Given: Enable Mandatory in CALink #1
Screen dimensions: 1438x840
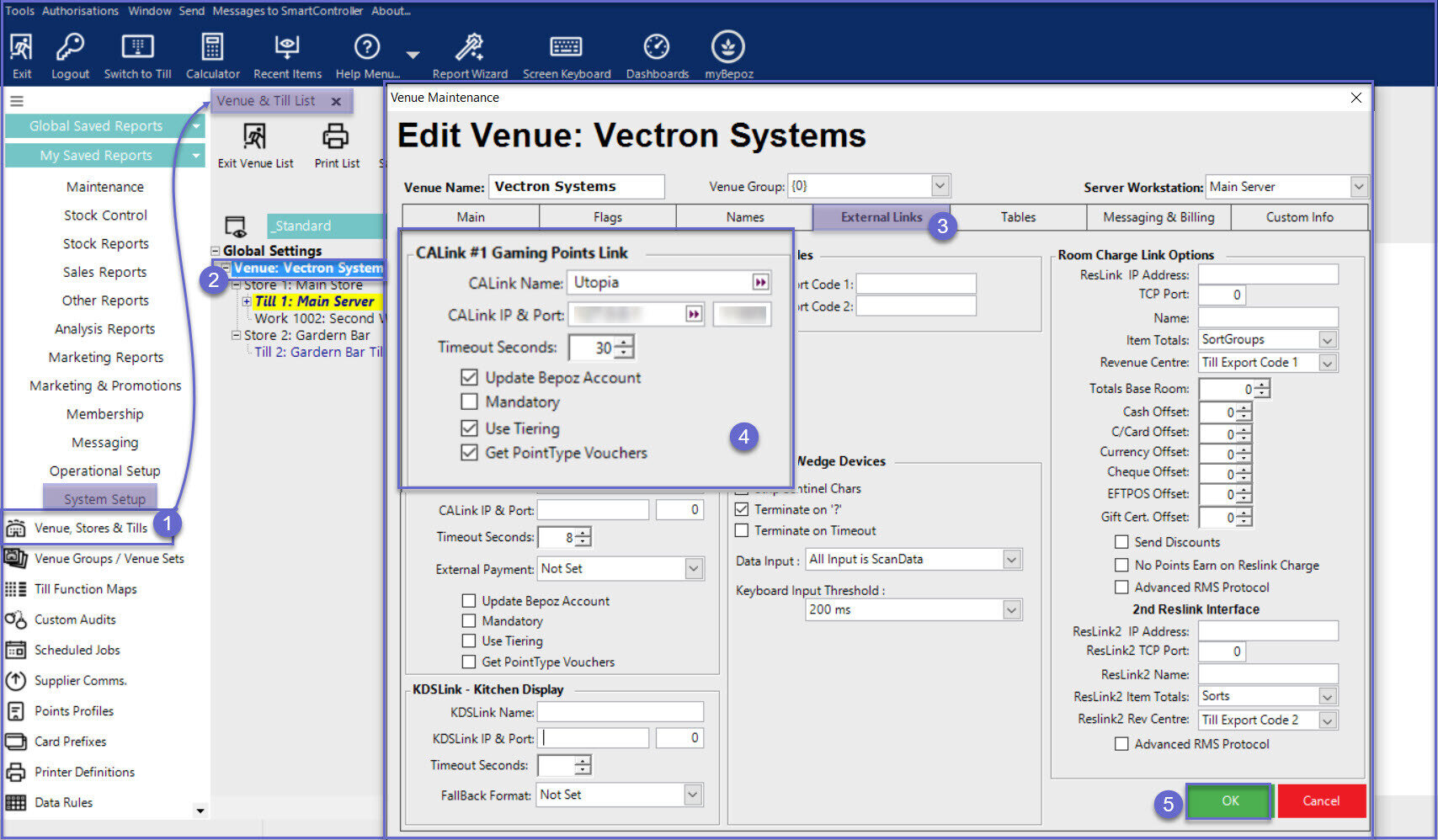Looking at the screenshot, I should pos(469,402).
